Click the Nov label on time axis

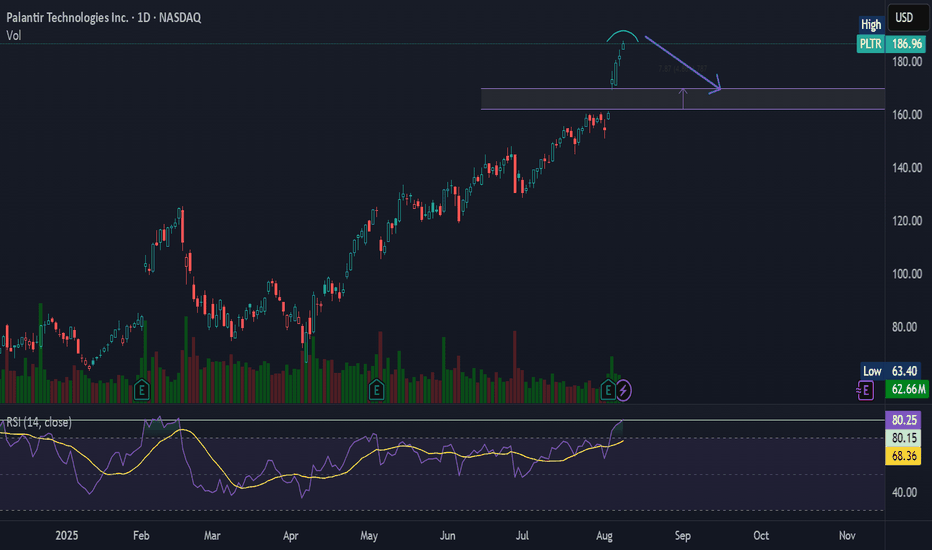click(847, 536)
